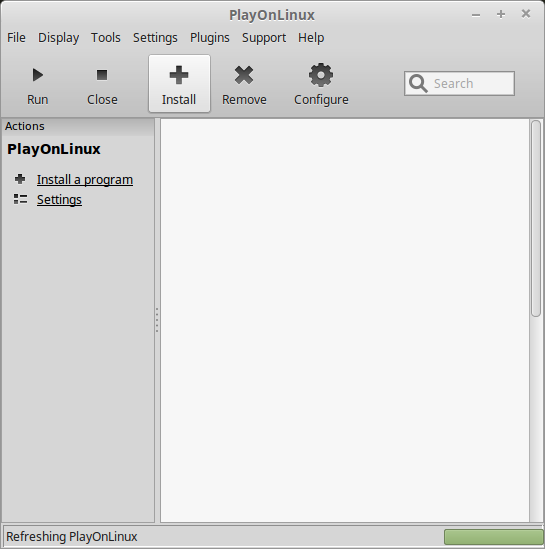This screenshot has width=545, height=549.
Task: Click the vertical scrollbar in program list
Action: (536, 218)
